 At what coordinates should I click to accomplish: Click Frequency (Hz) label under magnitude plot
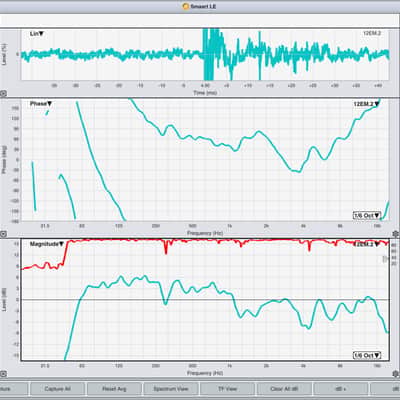205,373
